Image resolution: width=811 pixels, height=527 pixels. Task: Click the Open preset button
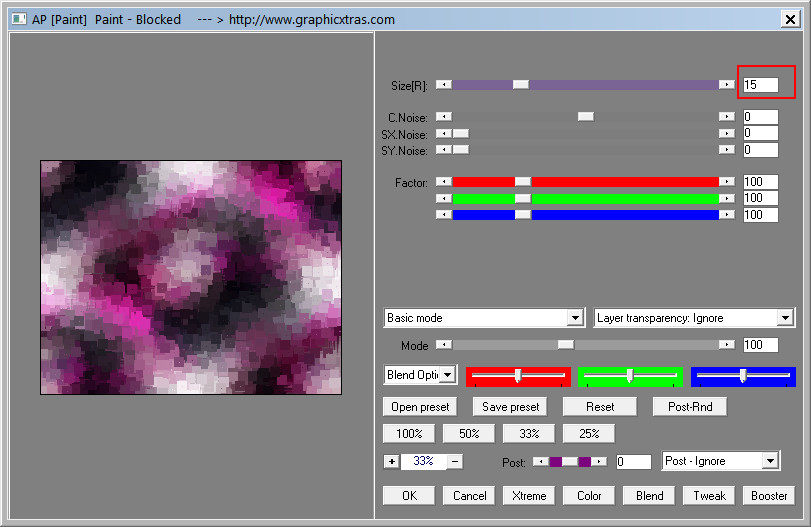pyautogui.click(x=420, y=407)
